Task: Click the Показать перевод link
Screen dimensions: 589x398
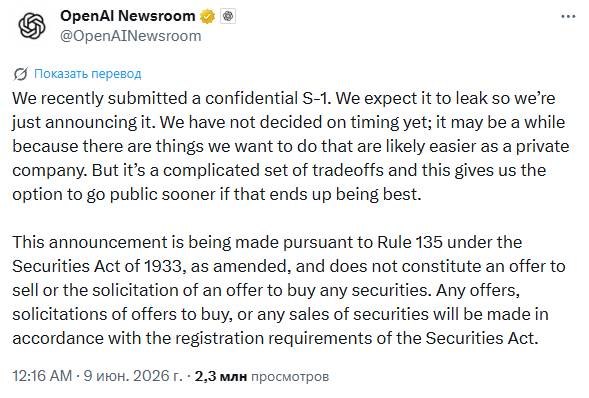Action: (x=88, y=74)
